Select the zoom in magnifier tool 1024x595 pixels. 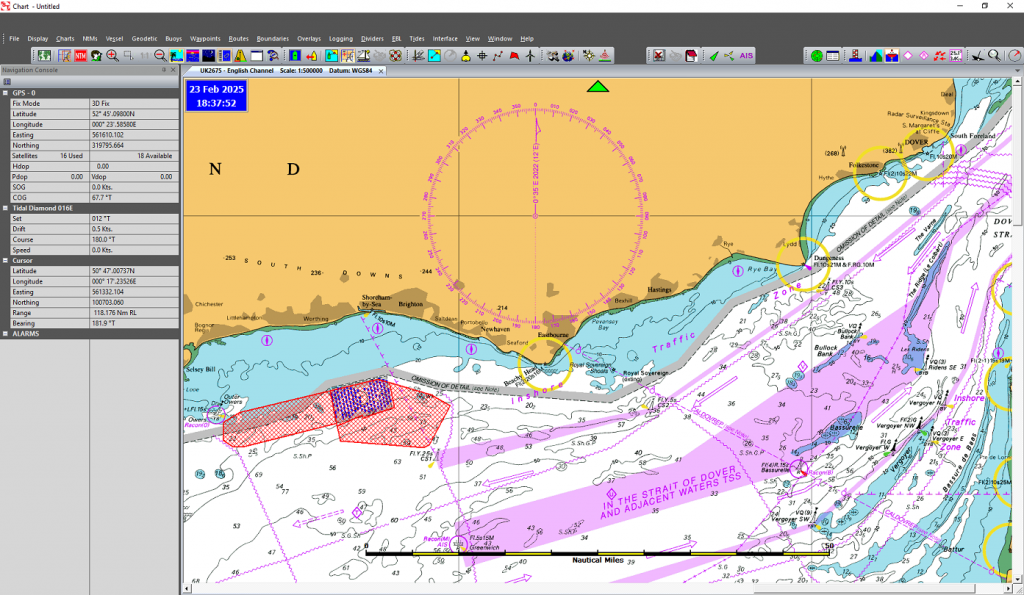[x=112, y=56]
